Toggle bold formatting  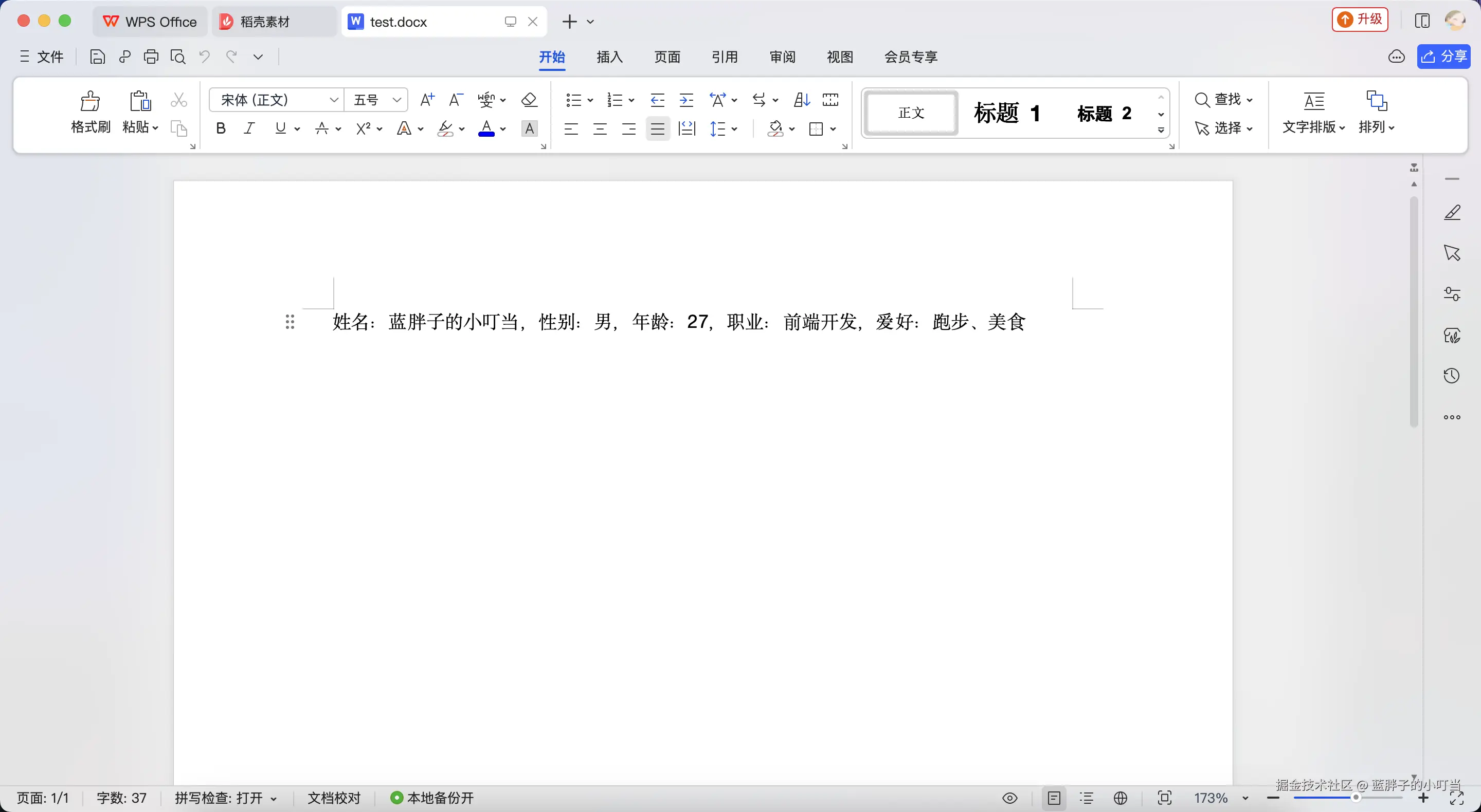coord(221,128)
